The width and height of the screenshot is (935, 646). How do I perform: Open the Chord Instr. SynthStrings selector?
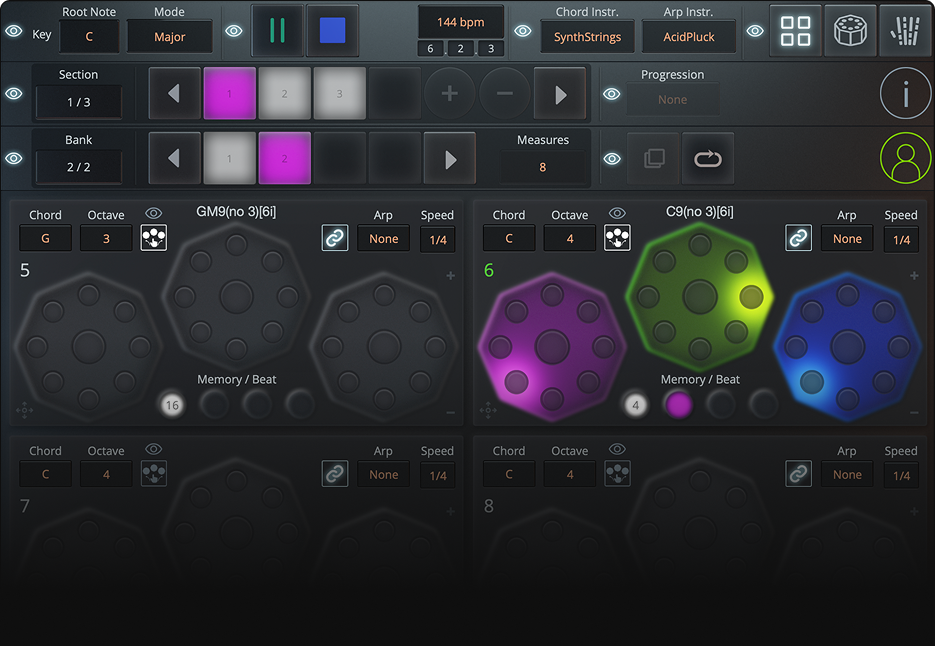587,37
